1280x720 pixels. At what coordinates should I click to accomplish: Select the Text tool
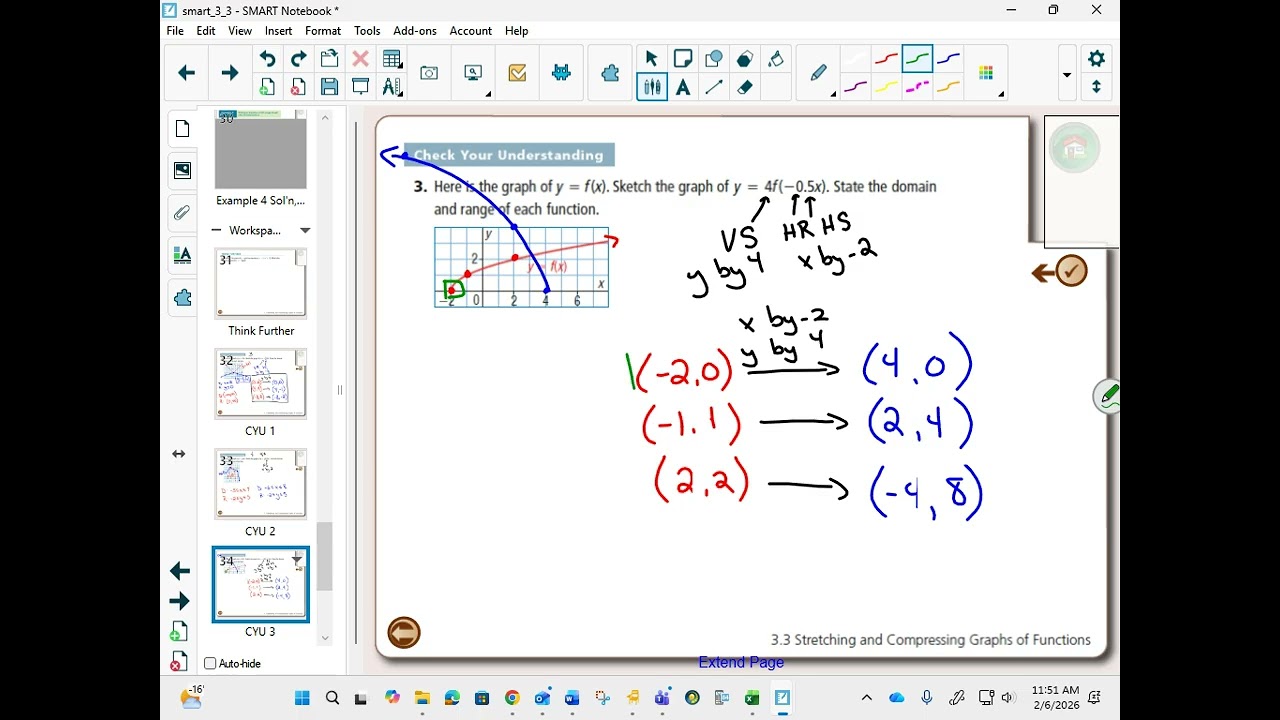(683, 87)
